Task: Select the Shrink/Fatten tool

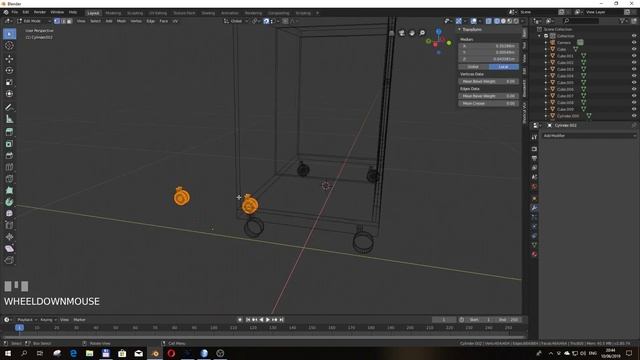Action: point(9,237)
